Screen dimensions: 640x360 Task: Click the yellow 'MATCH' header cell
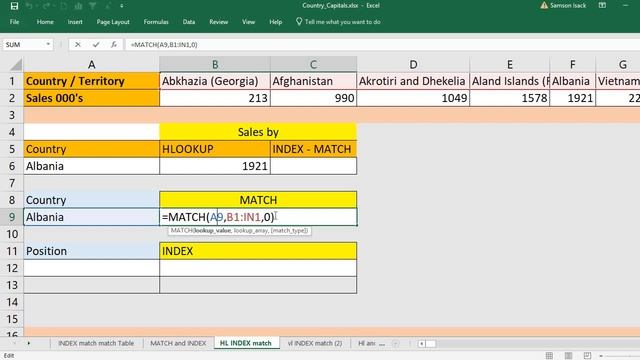pyautogui.click(x=258, y=200)
